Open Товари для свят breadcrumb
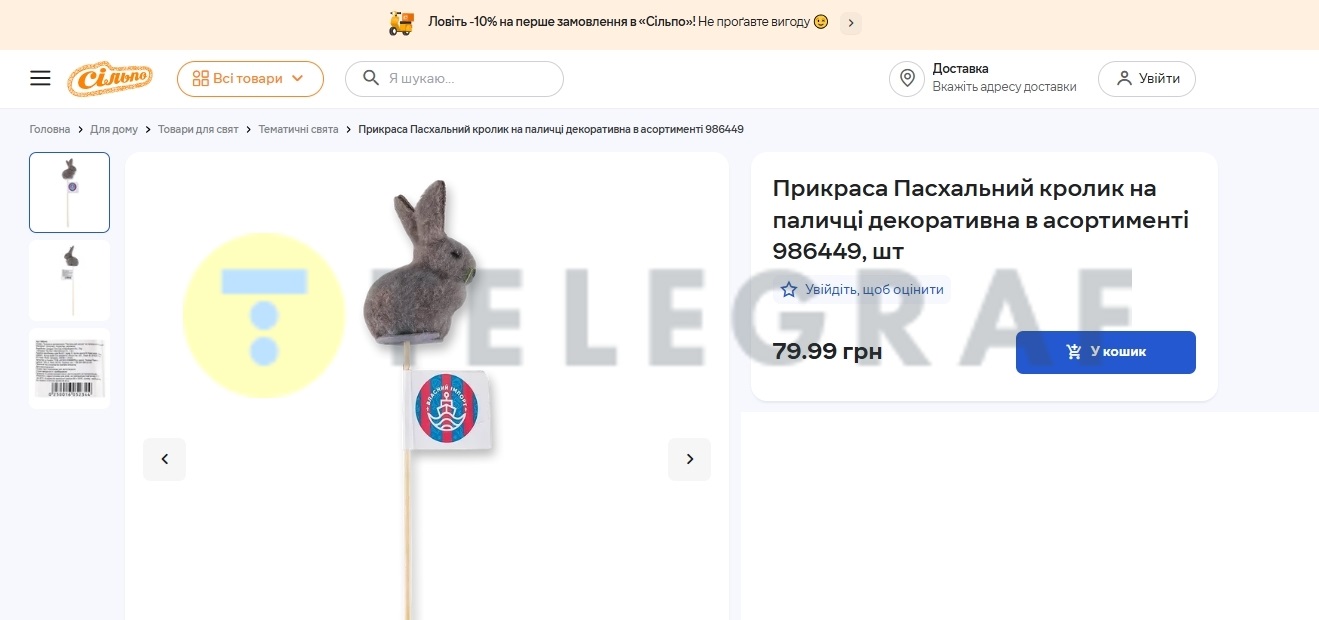1319x620 pixels. (198, 130)
